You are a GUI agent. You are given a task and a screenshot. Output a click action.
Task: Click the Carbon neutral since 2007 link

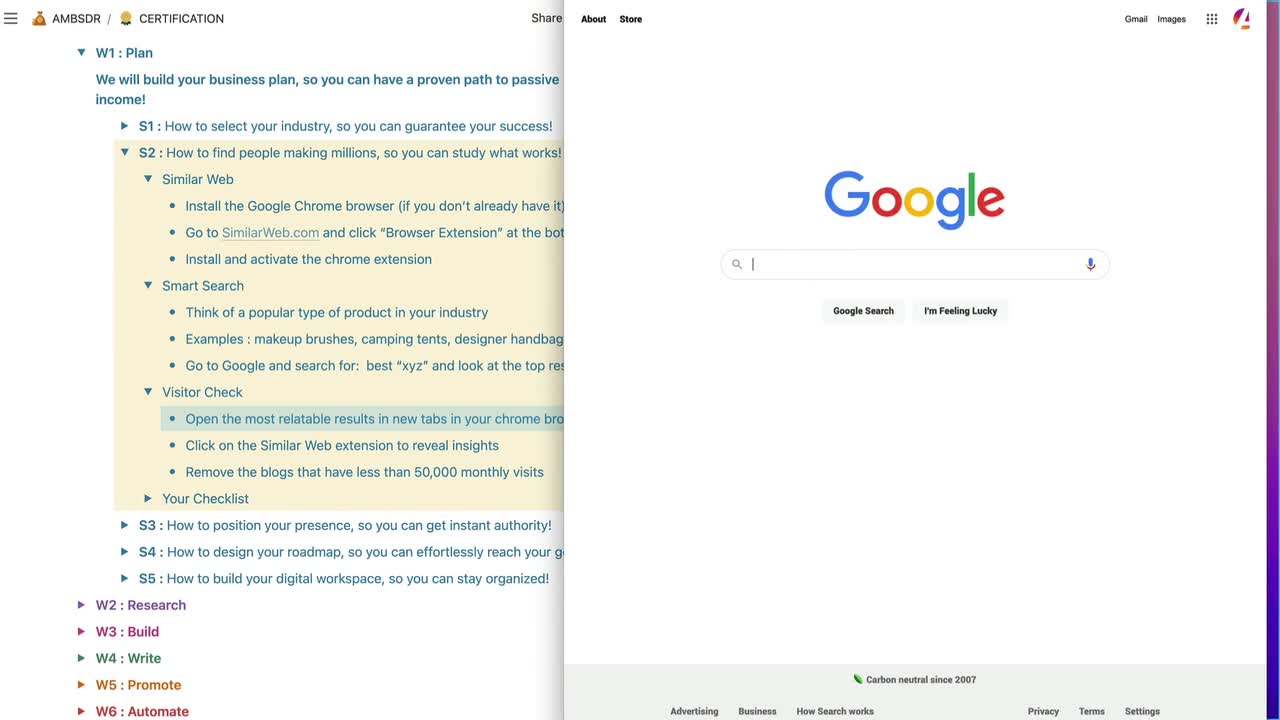tap(921, 679)
